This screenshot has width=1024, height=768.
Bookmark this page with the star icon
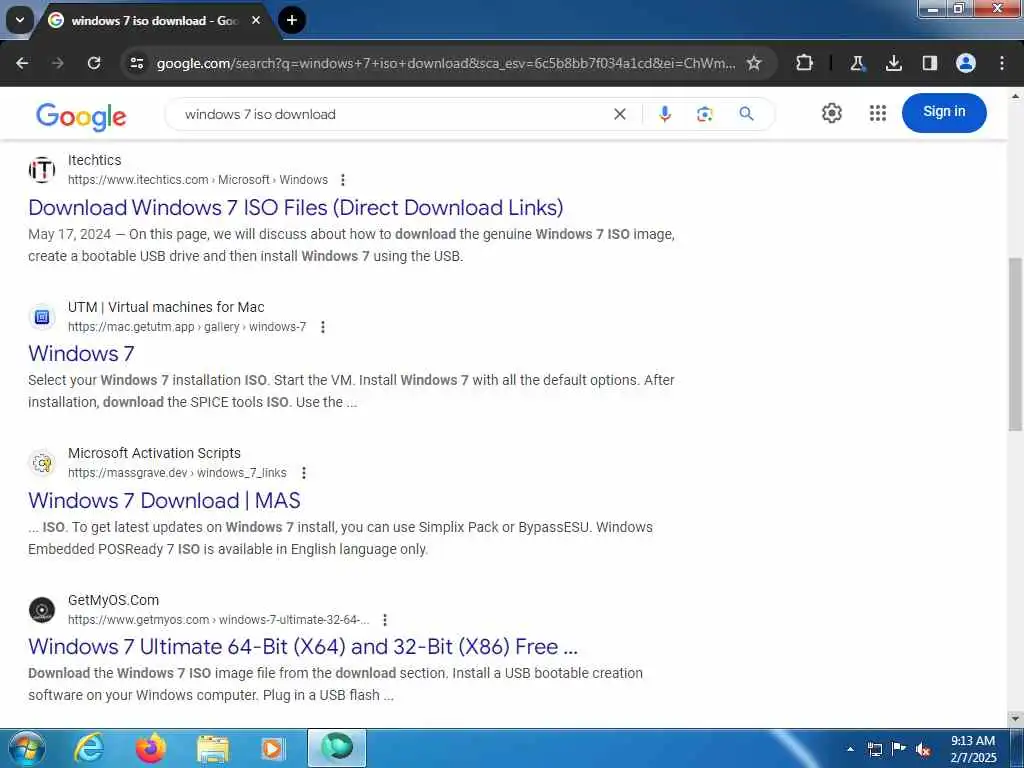[754, 63]
